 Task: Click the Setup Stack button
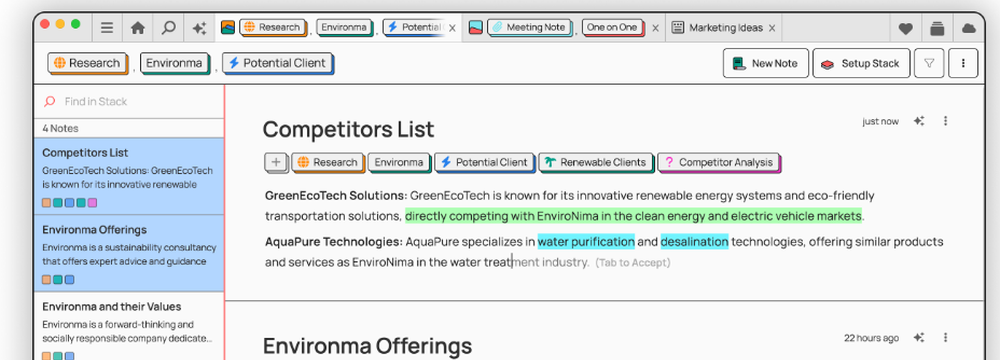pos(861,63)
